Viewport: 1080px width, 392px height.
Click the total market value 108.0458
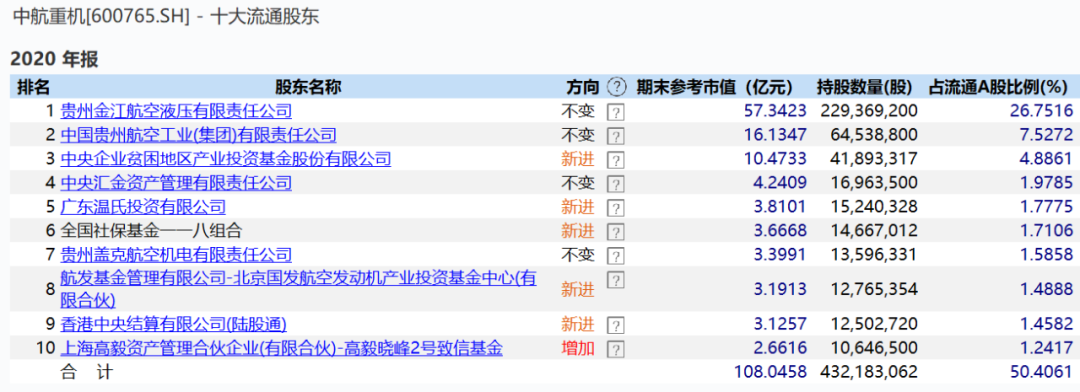pyautogui.click(x=771, y=373)
